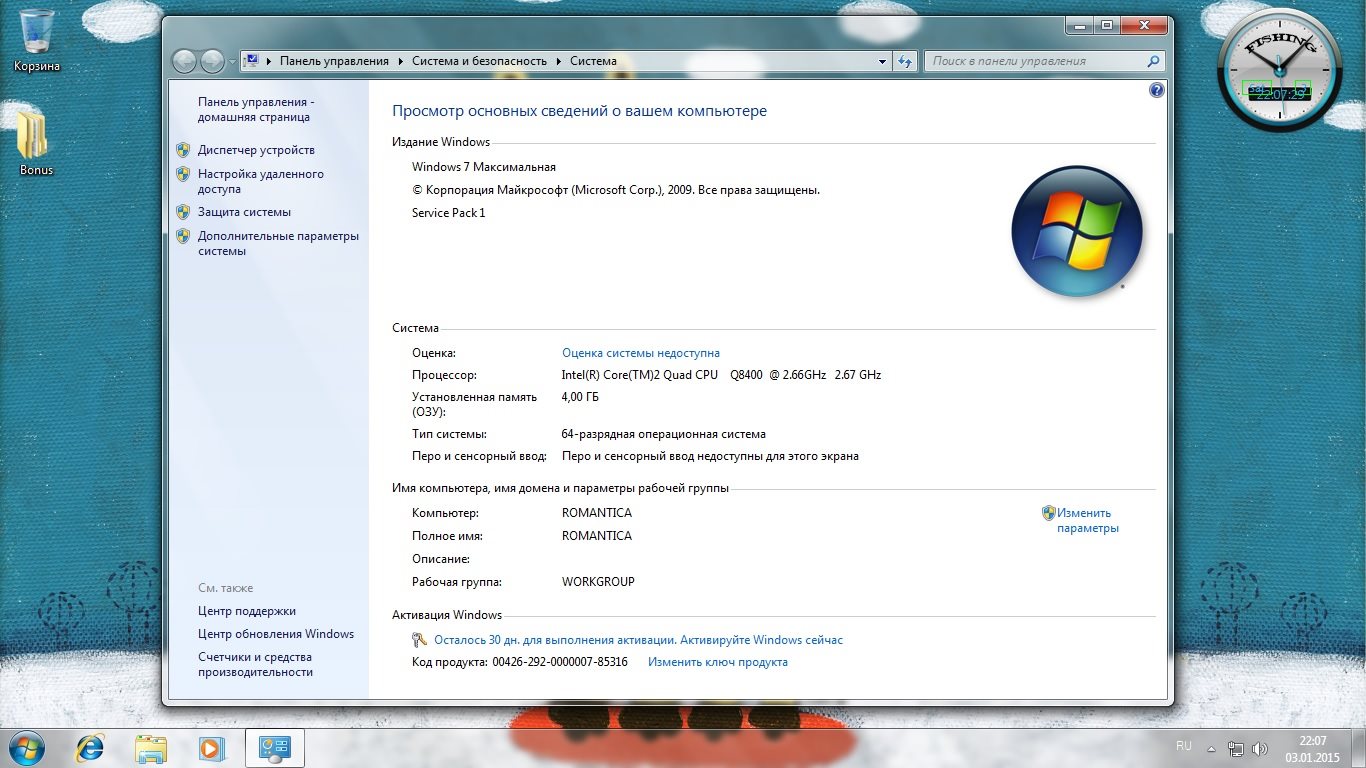Open Настройка удаленного доступа link
This screenshot has height=768, width=1366.
261,181
